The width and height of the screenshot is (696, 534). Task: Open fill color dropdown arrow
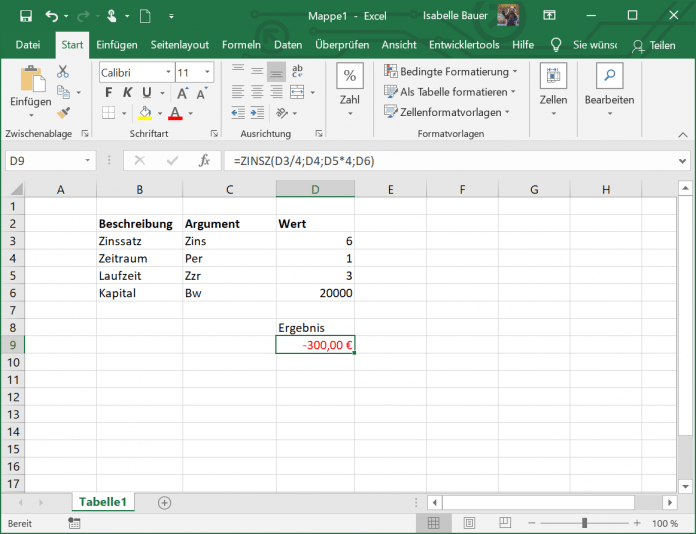(160, 113)
